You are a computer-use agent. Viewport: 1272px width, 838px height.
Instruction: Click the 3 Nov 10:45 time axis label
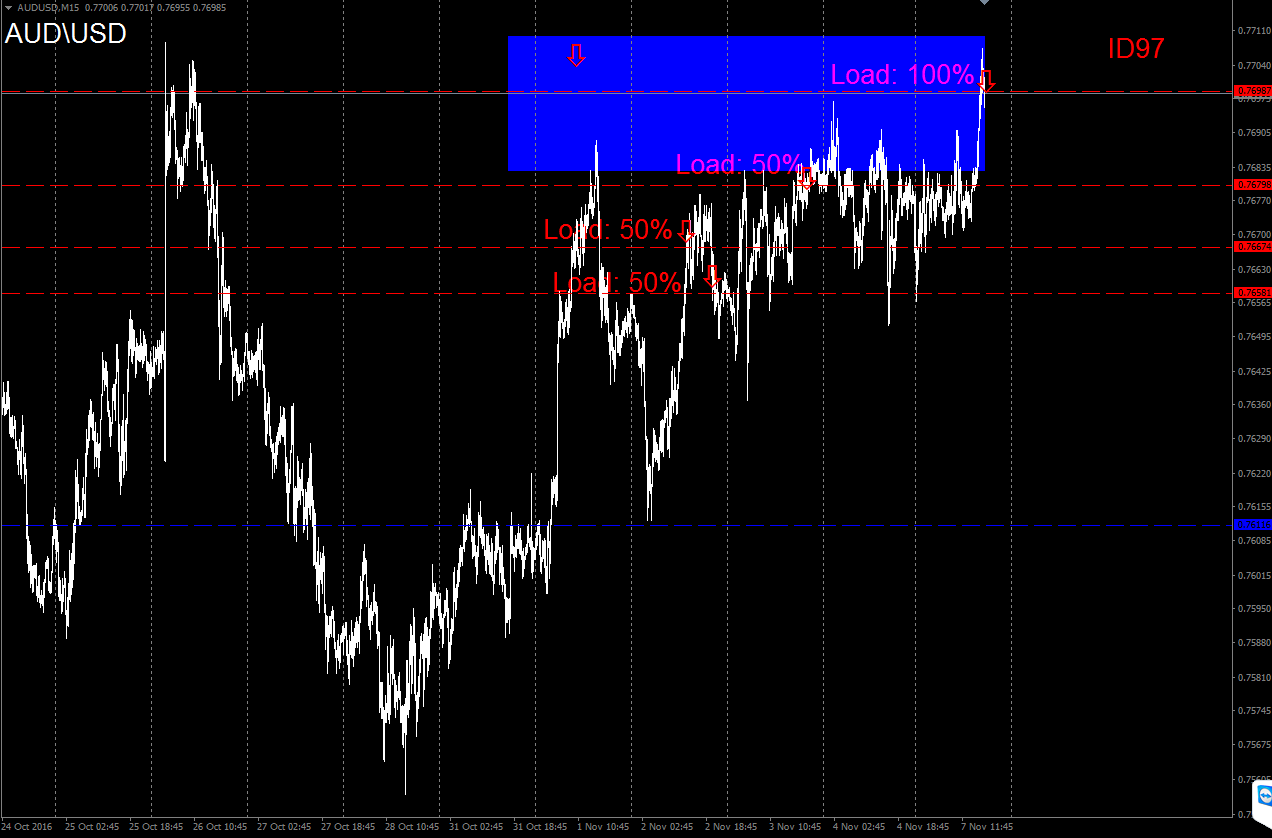click(795, 827)
